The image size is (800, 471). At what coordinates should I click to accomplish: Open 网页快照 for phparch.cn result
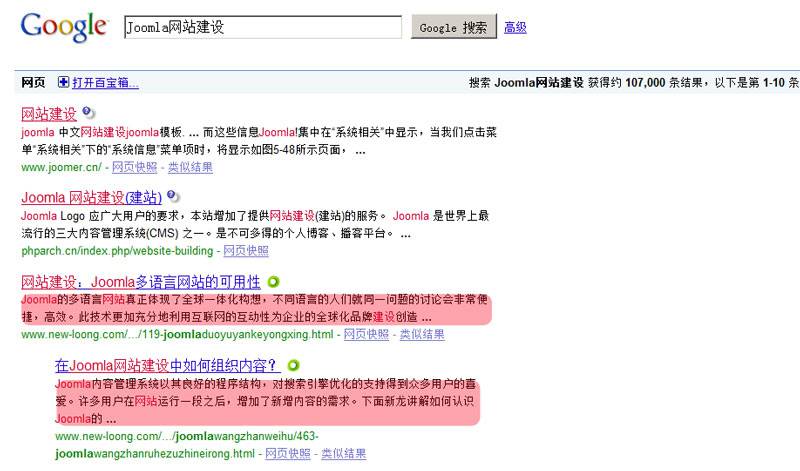tap(246, 251)
